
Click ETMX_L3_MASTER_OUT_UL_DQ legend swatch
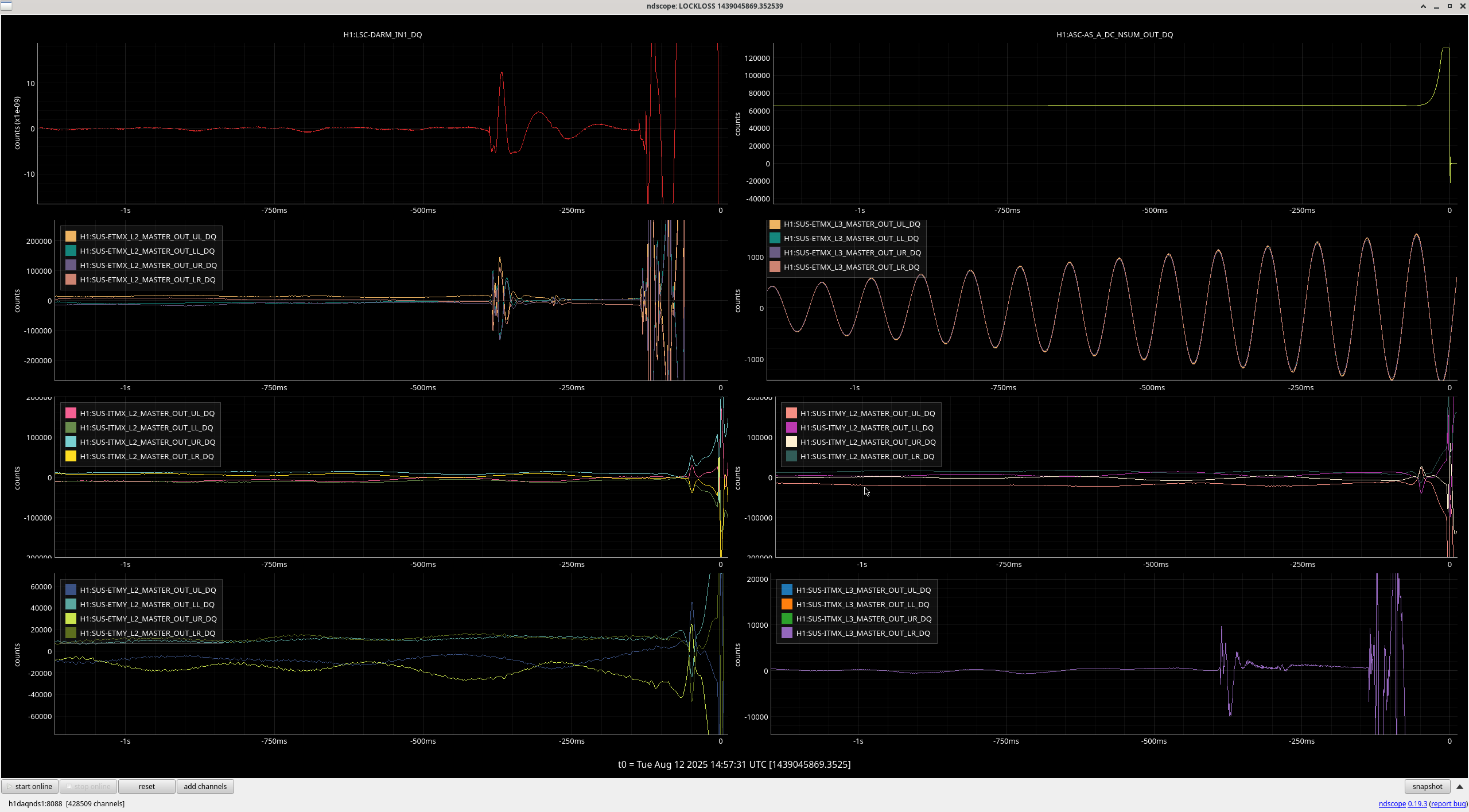point(775,224)
